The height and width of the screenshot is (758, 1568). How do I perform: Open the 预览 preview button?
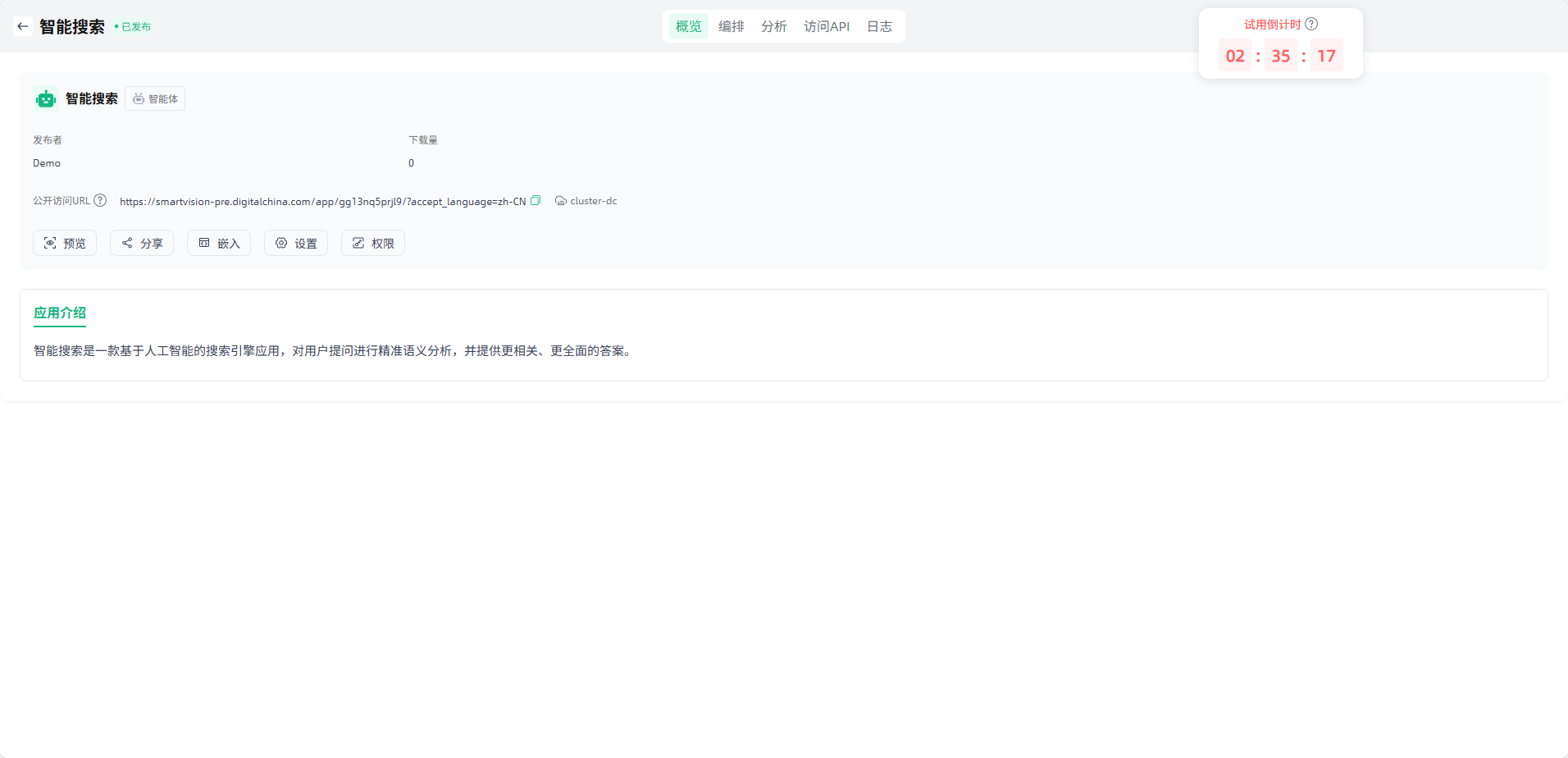(x=65, y=244)
